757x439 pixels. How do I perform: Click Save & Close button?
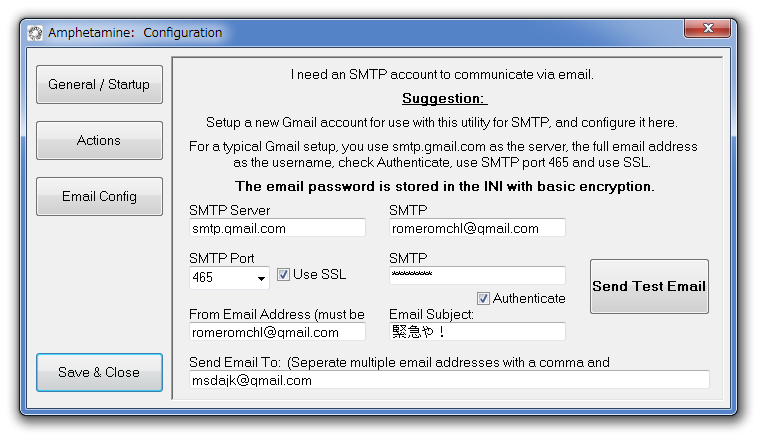coord(99,372)
